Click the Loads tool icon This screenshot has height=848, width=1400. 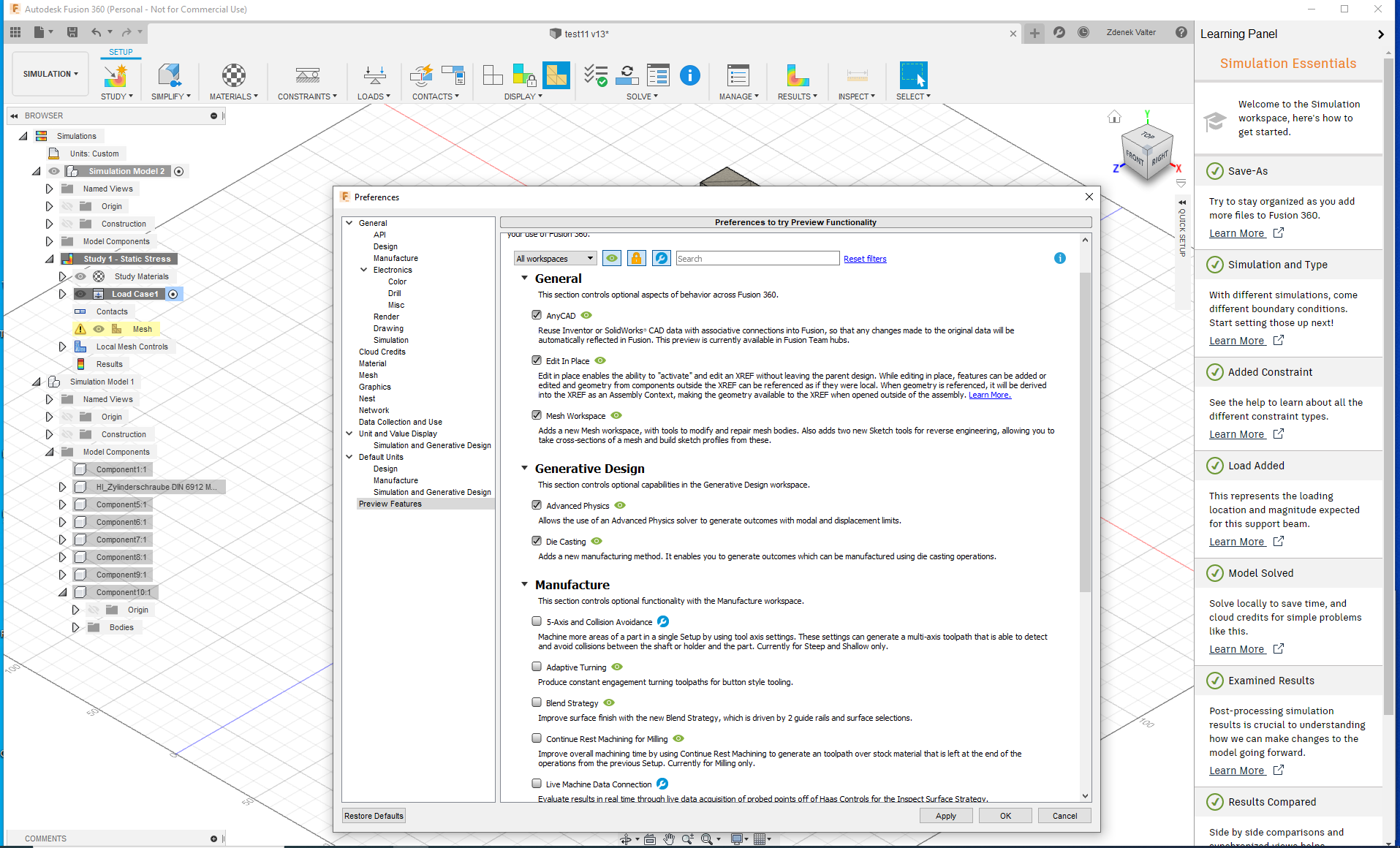pos(374,76)
